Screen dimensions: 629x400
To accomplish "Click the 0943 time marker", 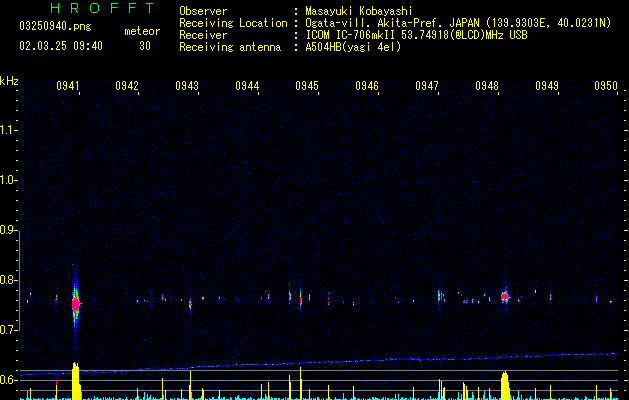I will 187,86.
